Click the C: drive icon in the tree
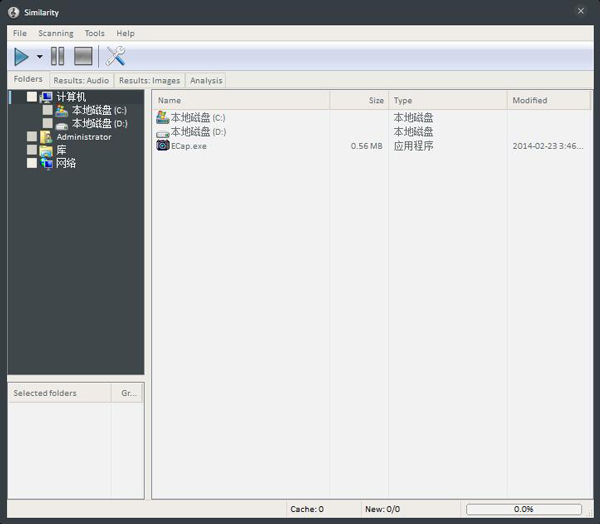The height and width of the screenshot is (524, 600). coord(62,110)
